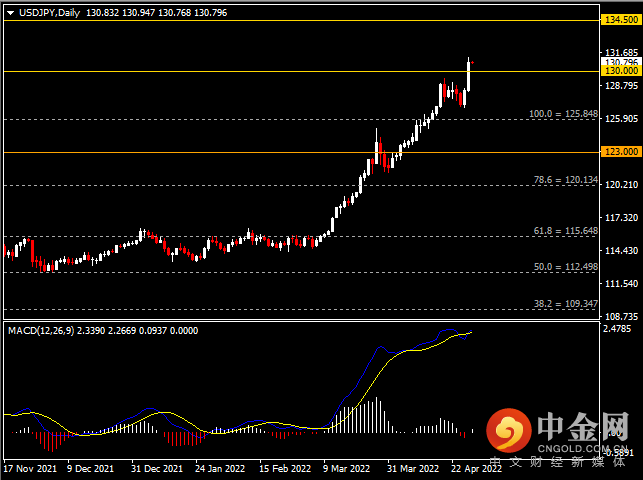The image size is (643, 480).
Task: Click the dropdown triangle beside USDJPY,Daily
Action: pos(11,13)
